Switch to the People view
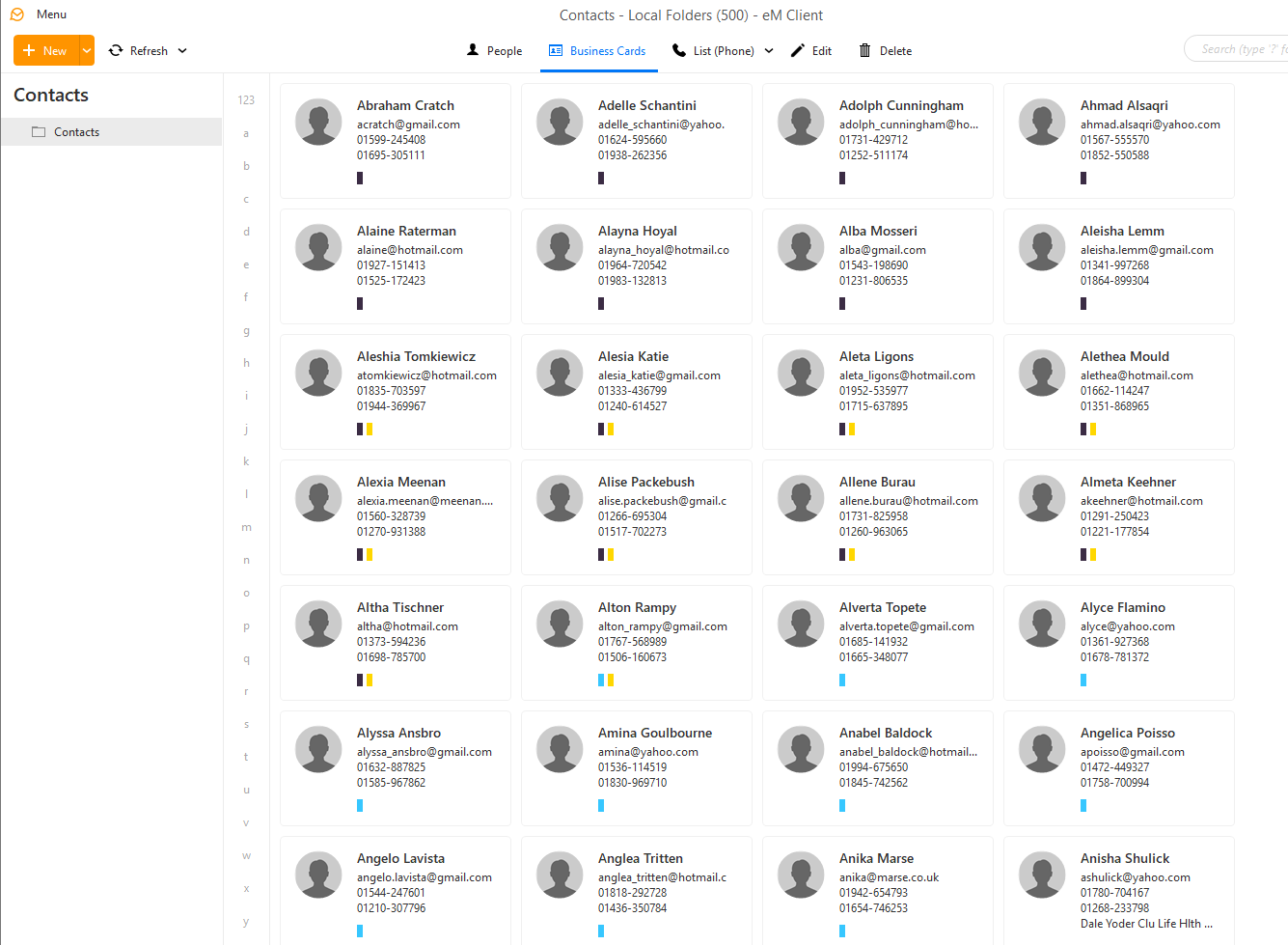The image size is (1288, 945). click(494, 50)
